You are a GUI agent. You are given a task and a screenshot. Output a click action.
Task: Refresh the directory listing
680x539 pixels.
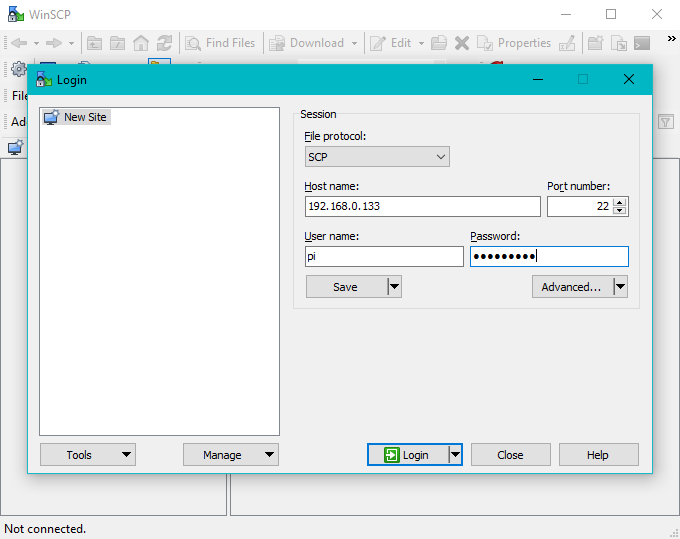click(x=164, y=43)
